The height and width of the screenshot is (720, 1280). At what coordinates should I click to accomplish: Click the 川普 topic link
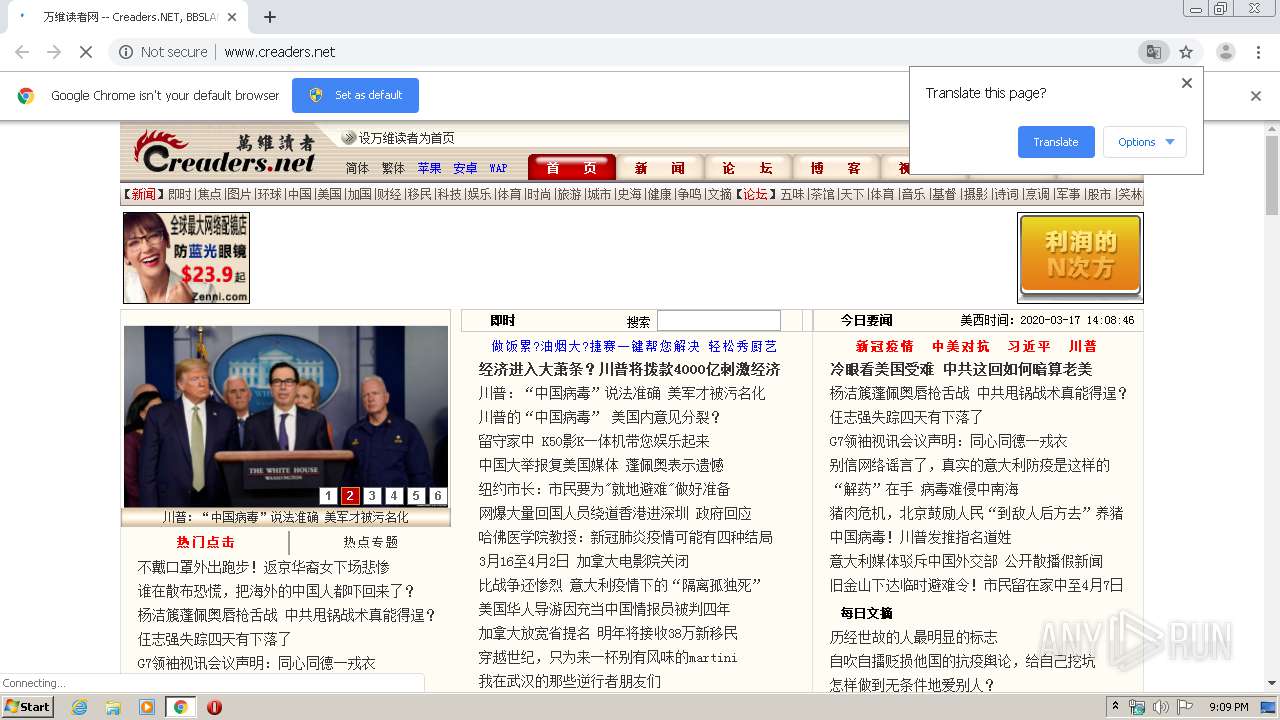pyautogui.click(x=1082, y=346)
